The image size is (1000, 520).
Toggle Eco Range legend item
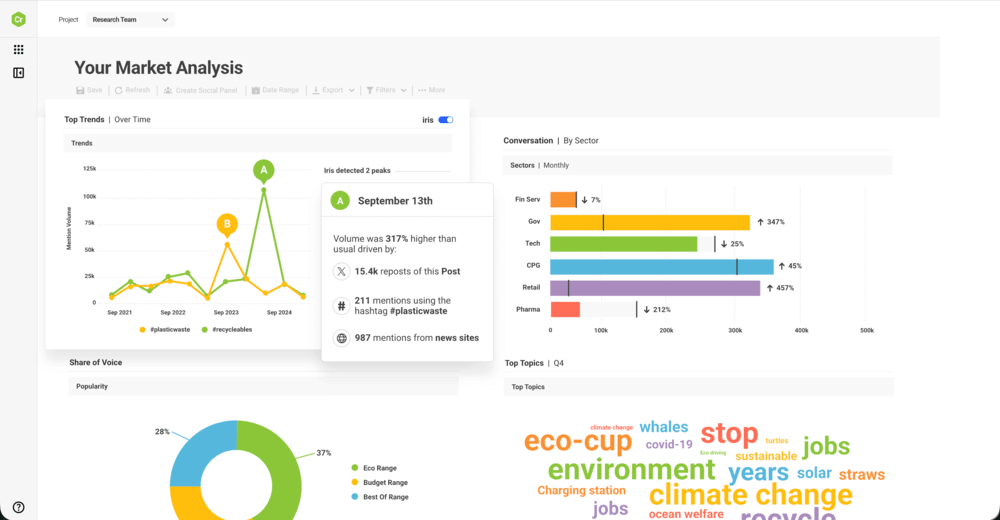[374, 468]
